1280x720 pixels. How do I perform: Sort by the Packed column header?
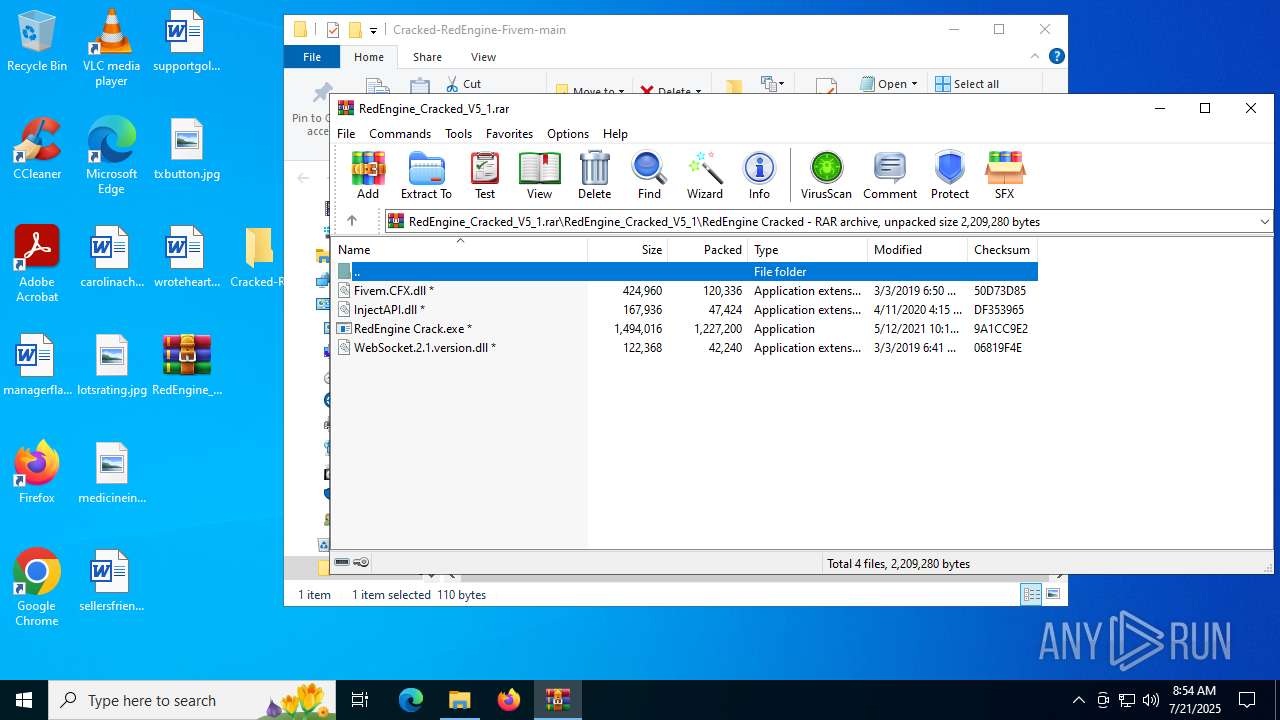[x=708, y=250]
